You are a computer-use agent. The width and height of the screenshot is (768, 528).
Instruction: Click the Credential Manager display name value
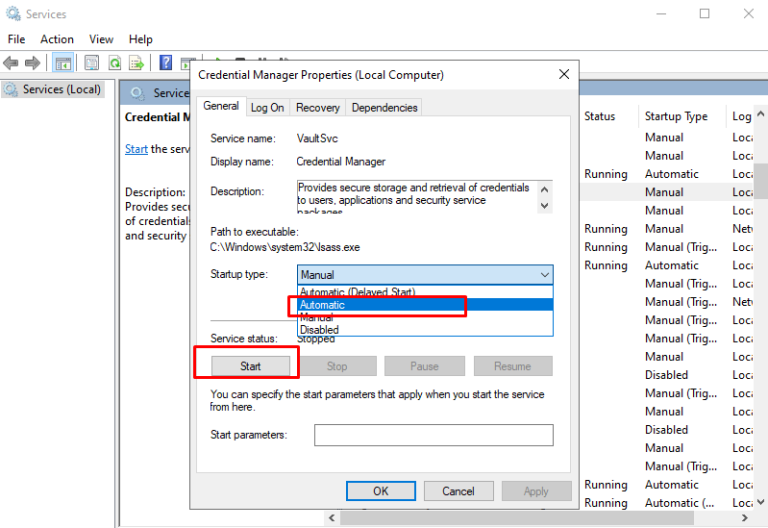341,162
